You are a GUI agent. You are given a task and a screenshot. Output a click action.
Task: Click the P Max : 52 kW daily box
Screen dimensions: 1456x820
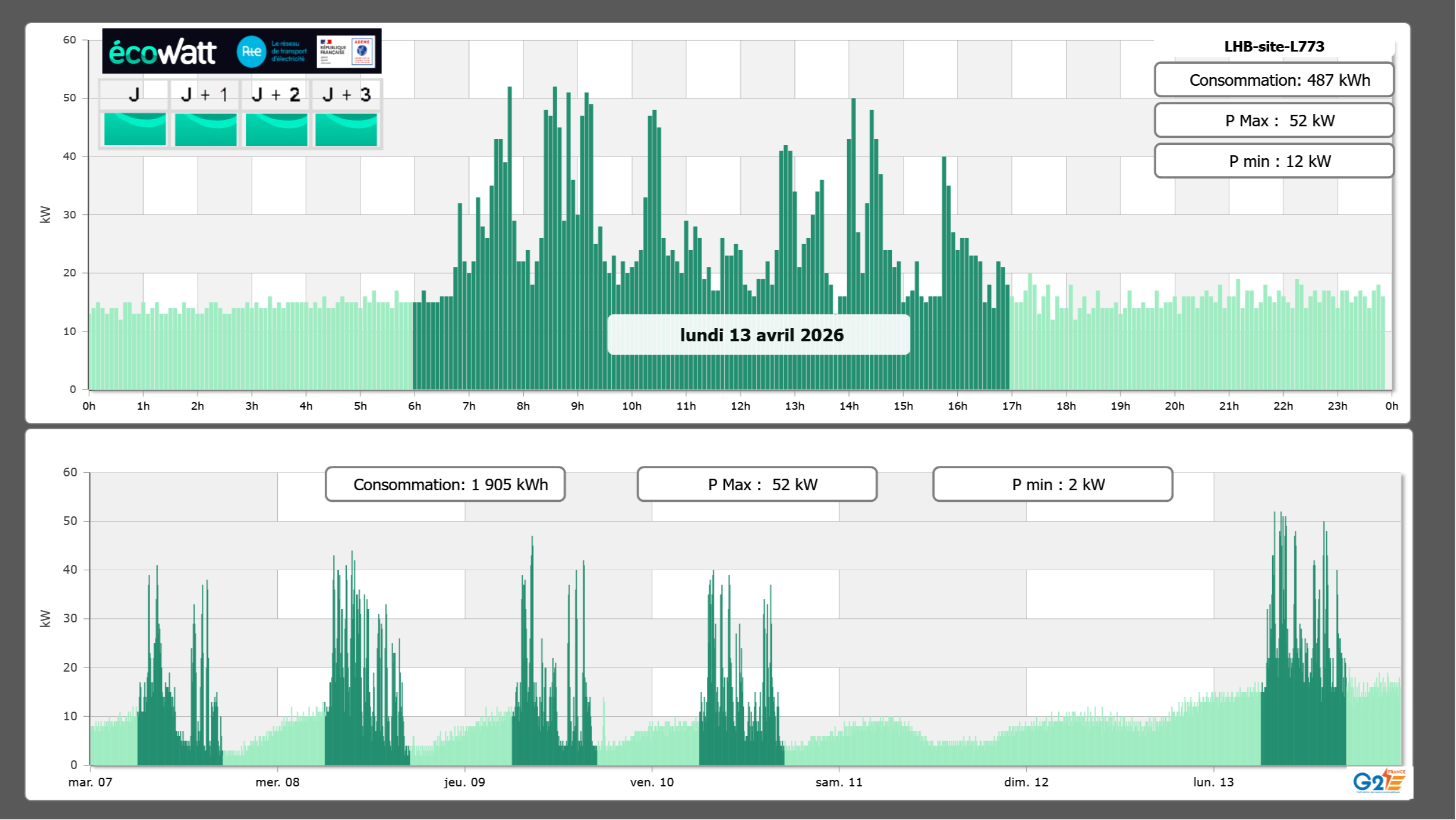[x=1273, y=121]
